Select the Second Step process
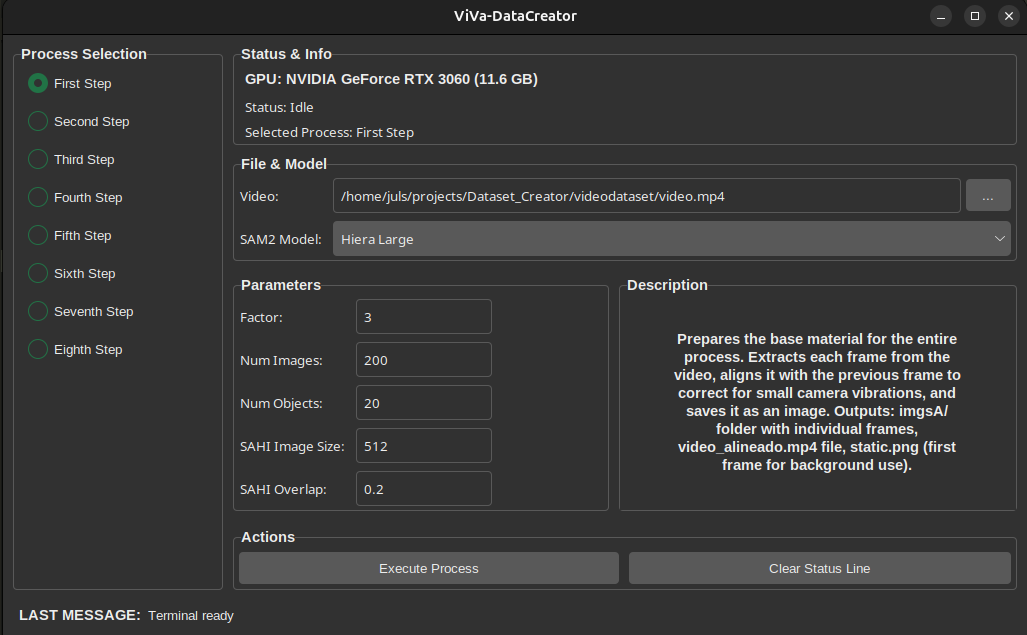Viewport: 1027px width, 635px height. [x=37, y=121]
